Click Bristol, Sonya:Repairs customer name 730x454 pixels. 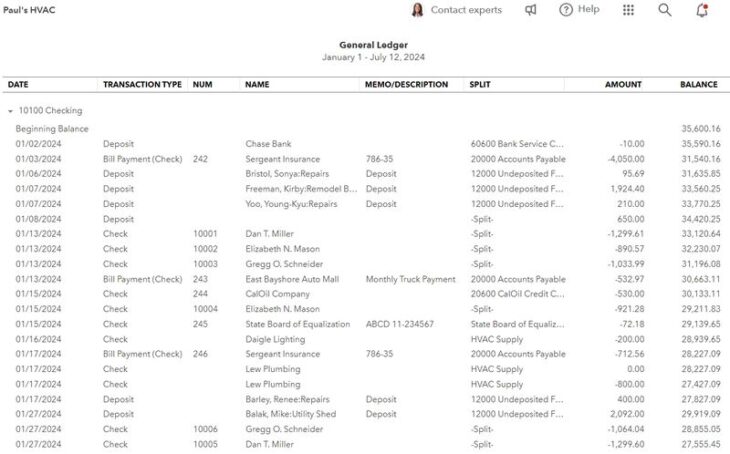coord(287,174)
